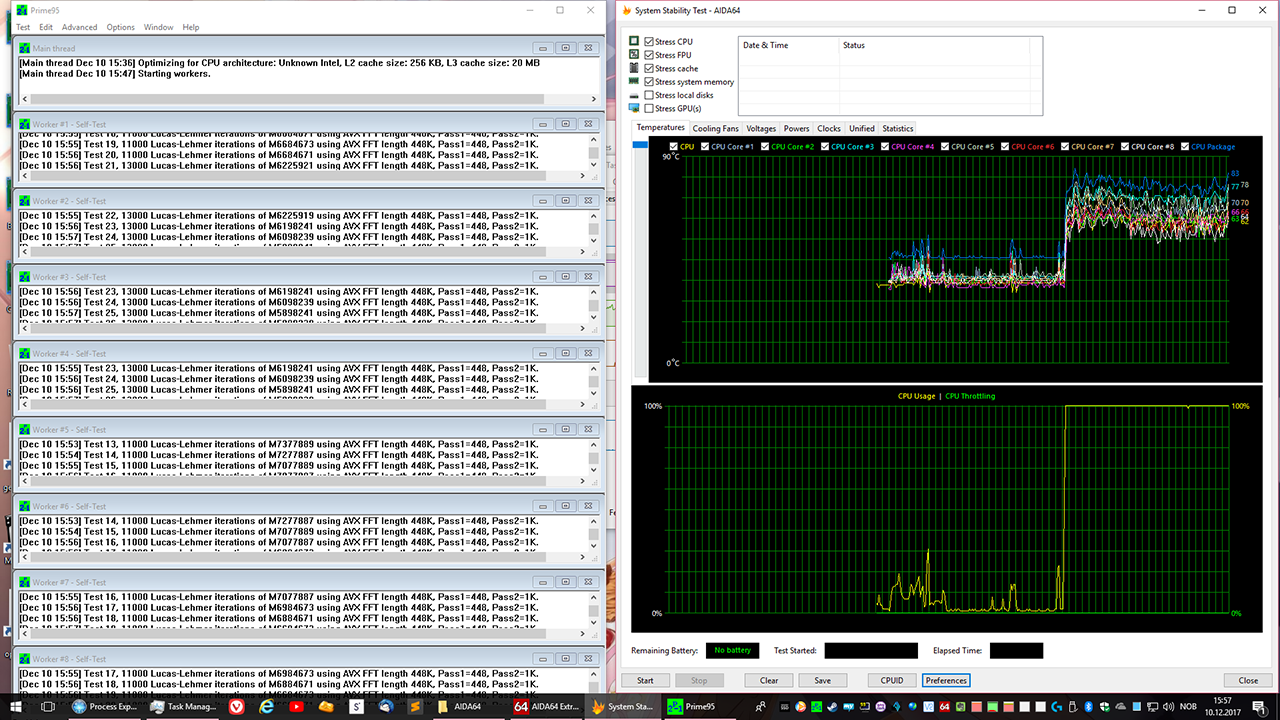1280x720 pixels.
Task: Switch to the Powers tab
Action: coord(797,129)
